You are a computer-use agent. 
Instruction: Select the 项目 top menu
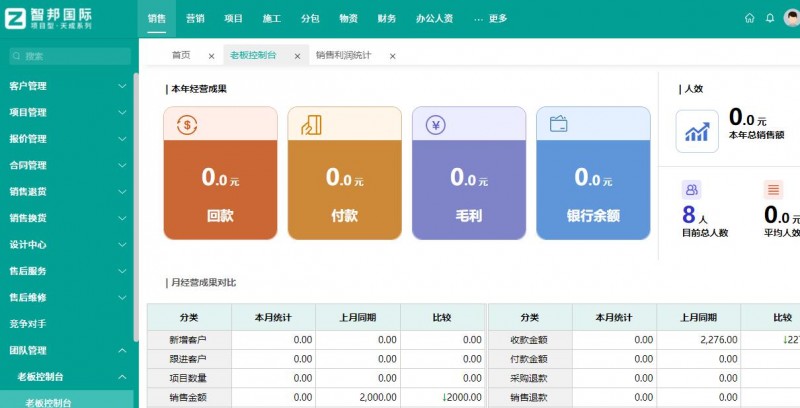click(x=233, y=18)
